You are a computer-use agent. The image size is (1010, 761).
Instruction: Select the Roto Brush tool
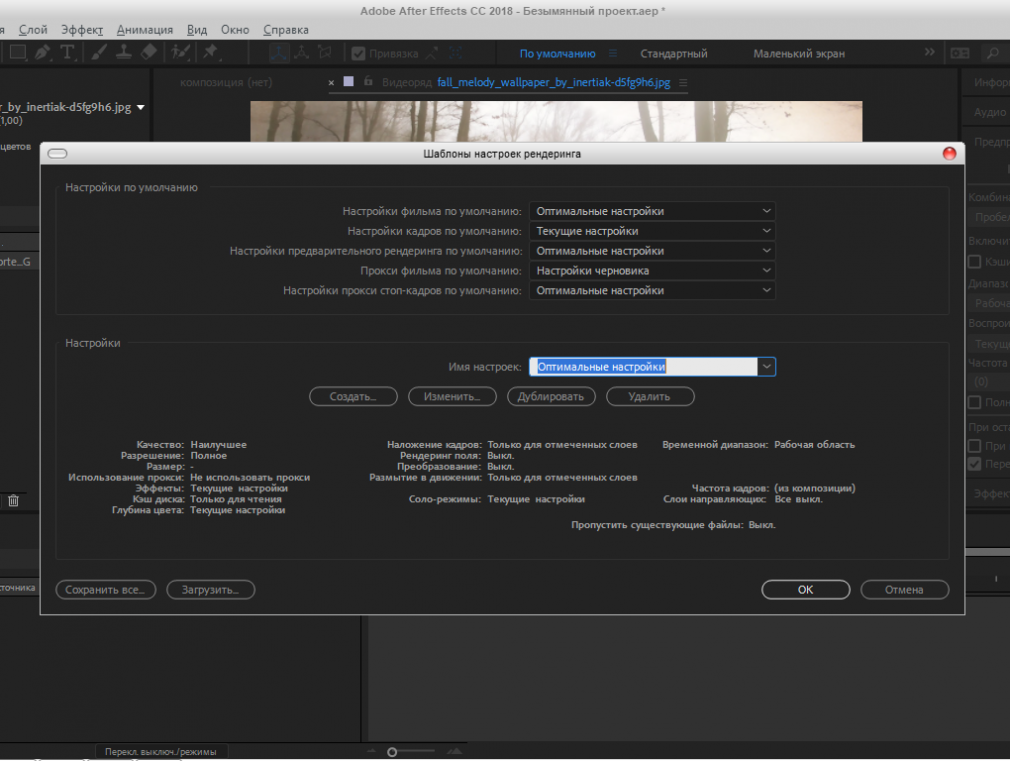tap(181, 53)
